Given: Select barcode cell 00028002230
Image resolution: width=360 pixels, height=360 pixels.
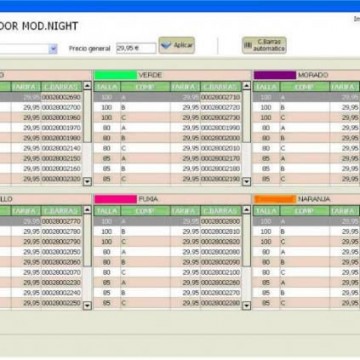Looking at the screenshot, I should [x=61, y=283].
